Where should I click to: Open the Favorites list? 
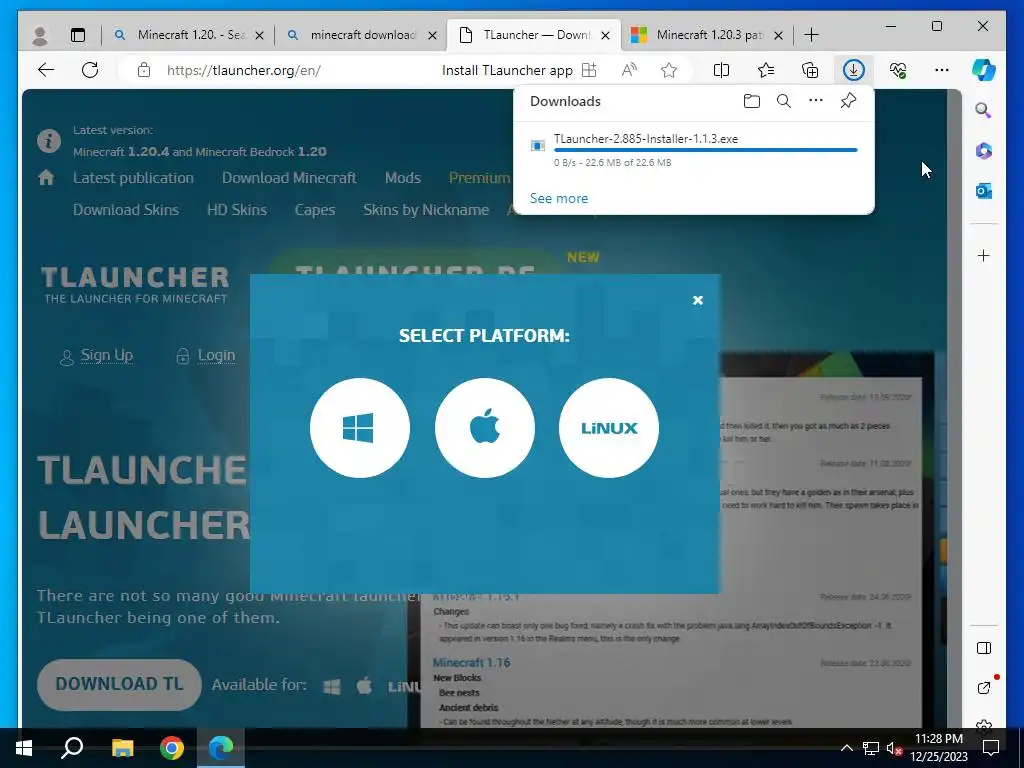click(766, 70)
